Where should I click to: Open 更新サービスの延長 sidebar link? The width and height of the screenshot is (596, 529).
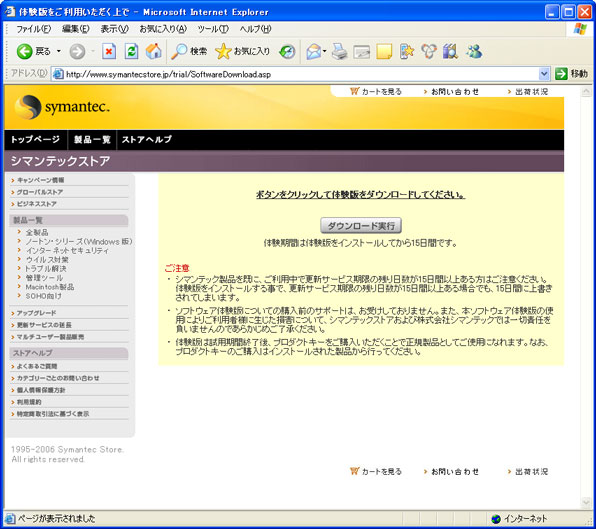(44, 325)
